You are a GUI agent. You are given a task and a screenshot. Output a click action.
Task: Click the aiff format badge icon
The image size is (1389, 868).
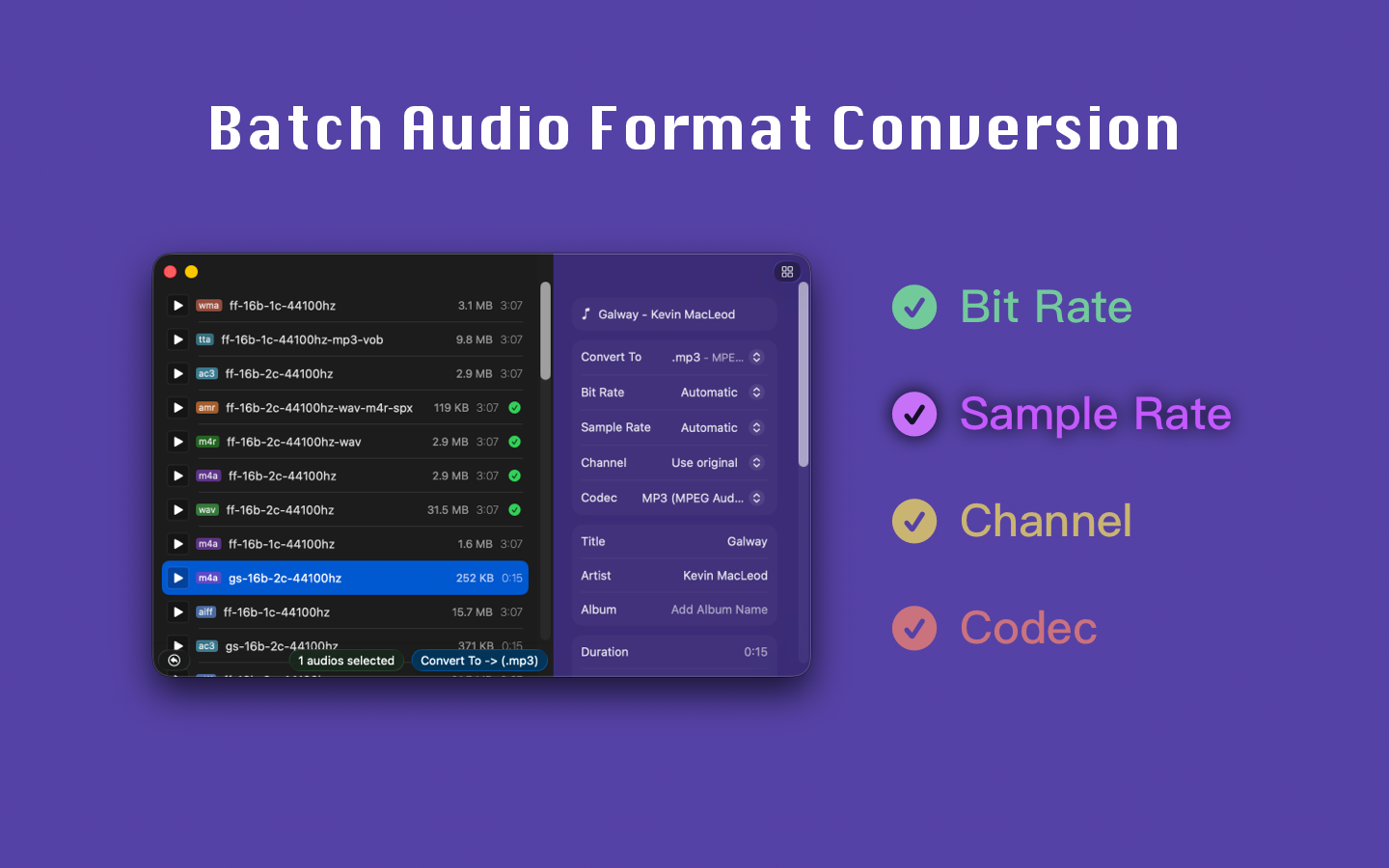pos(205,612)
